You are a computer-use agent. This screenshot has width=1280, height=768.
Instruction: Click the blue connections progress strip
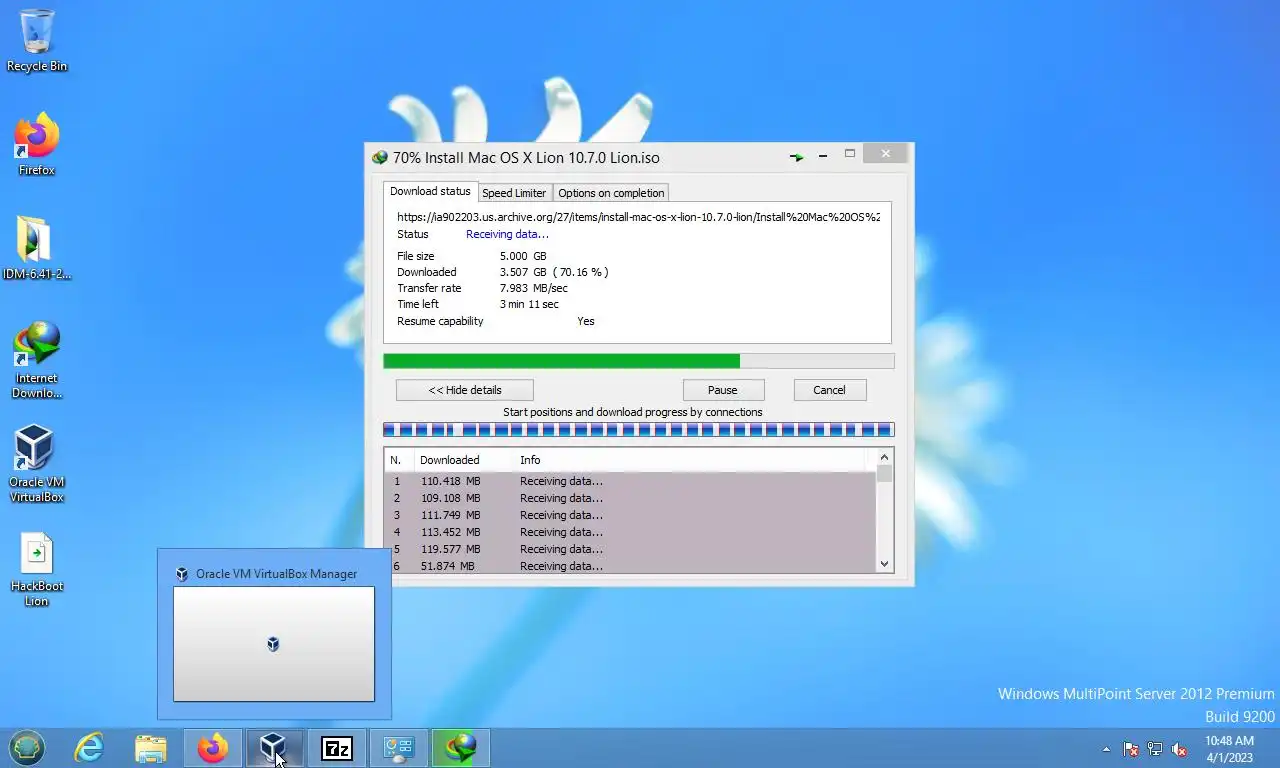[x=639, y=430]
